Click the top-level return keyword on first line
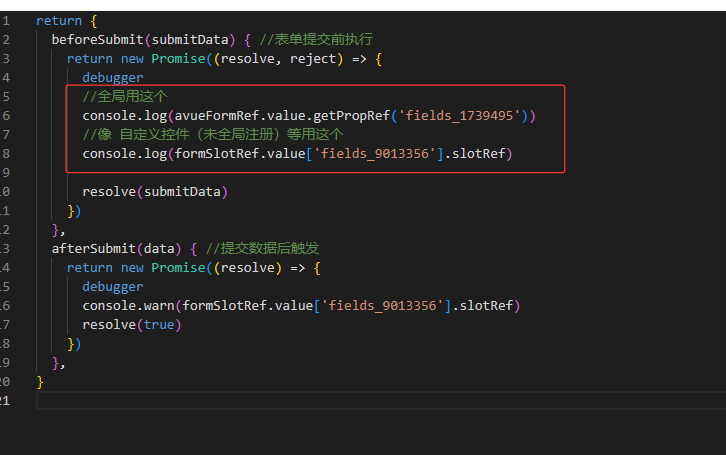The image size is (726, 455). point(55,20)
